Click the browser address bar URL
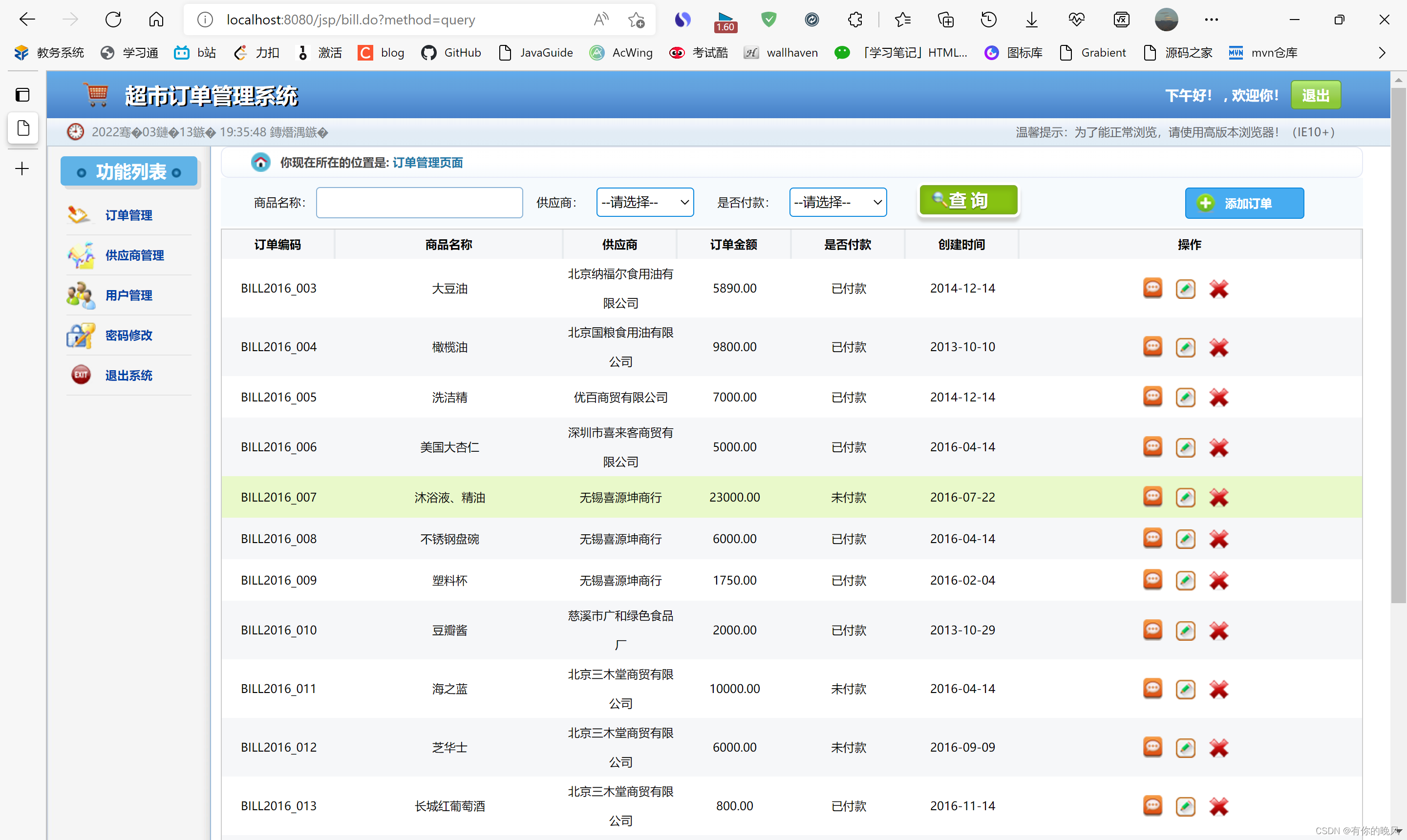This screenshot has width=1407, height=840. (x=350, y=20)
